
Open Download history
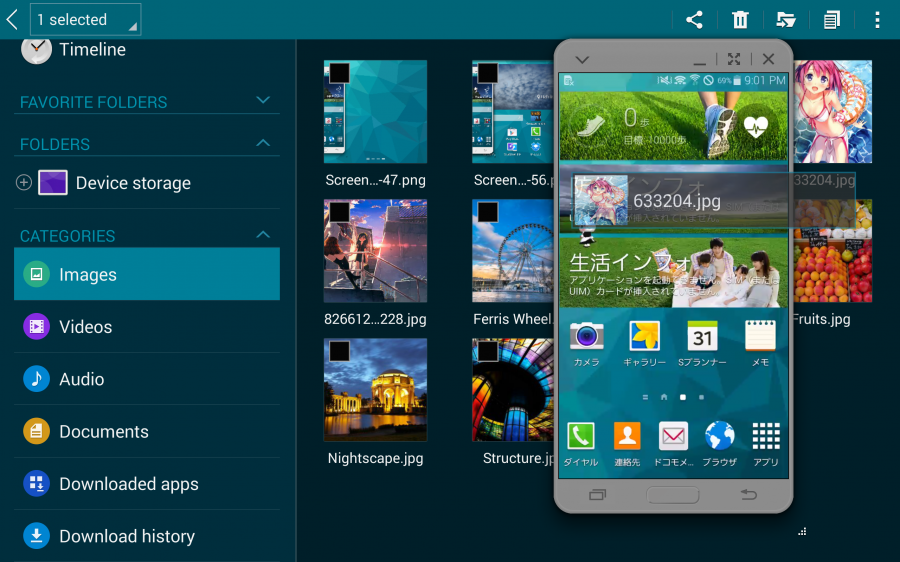click(126, 536)
